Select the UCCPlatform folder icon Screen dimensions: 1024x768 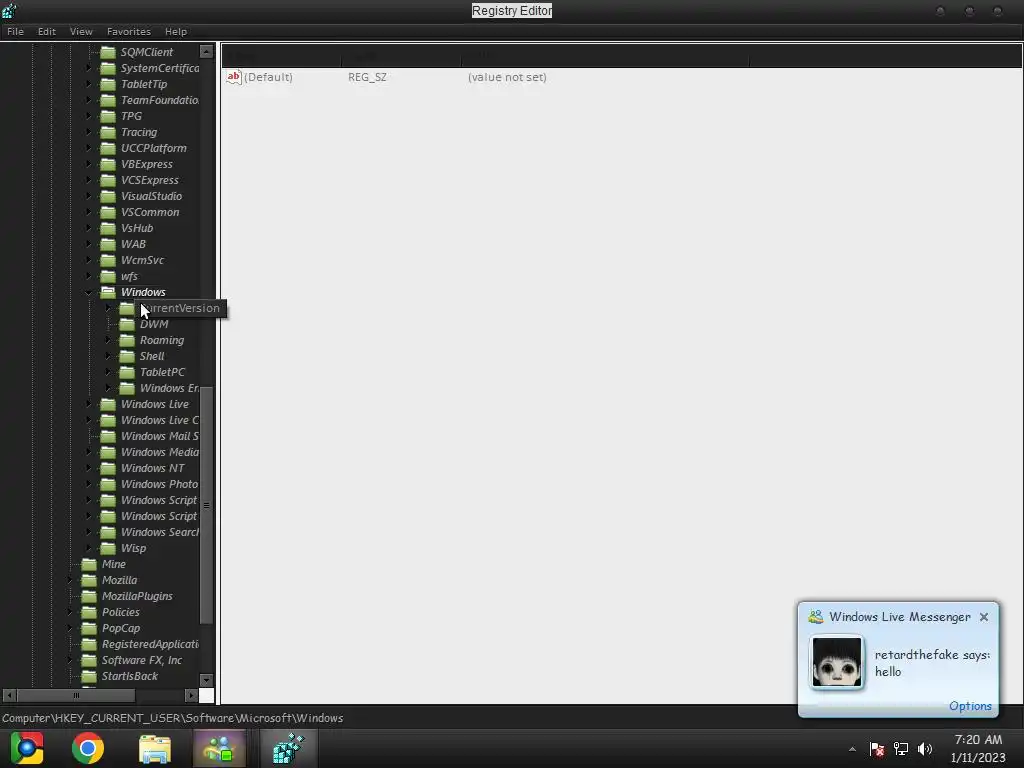coord(108,148)
